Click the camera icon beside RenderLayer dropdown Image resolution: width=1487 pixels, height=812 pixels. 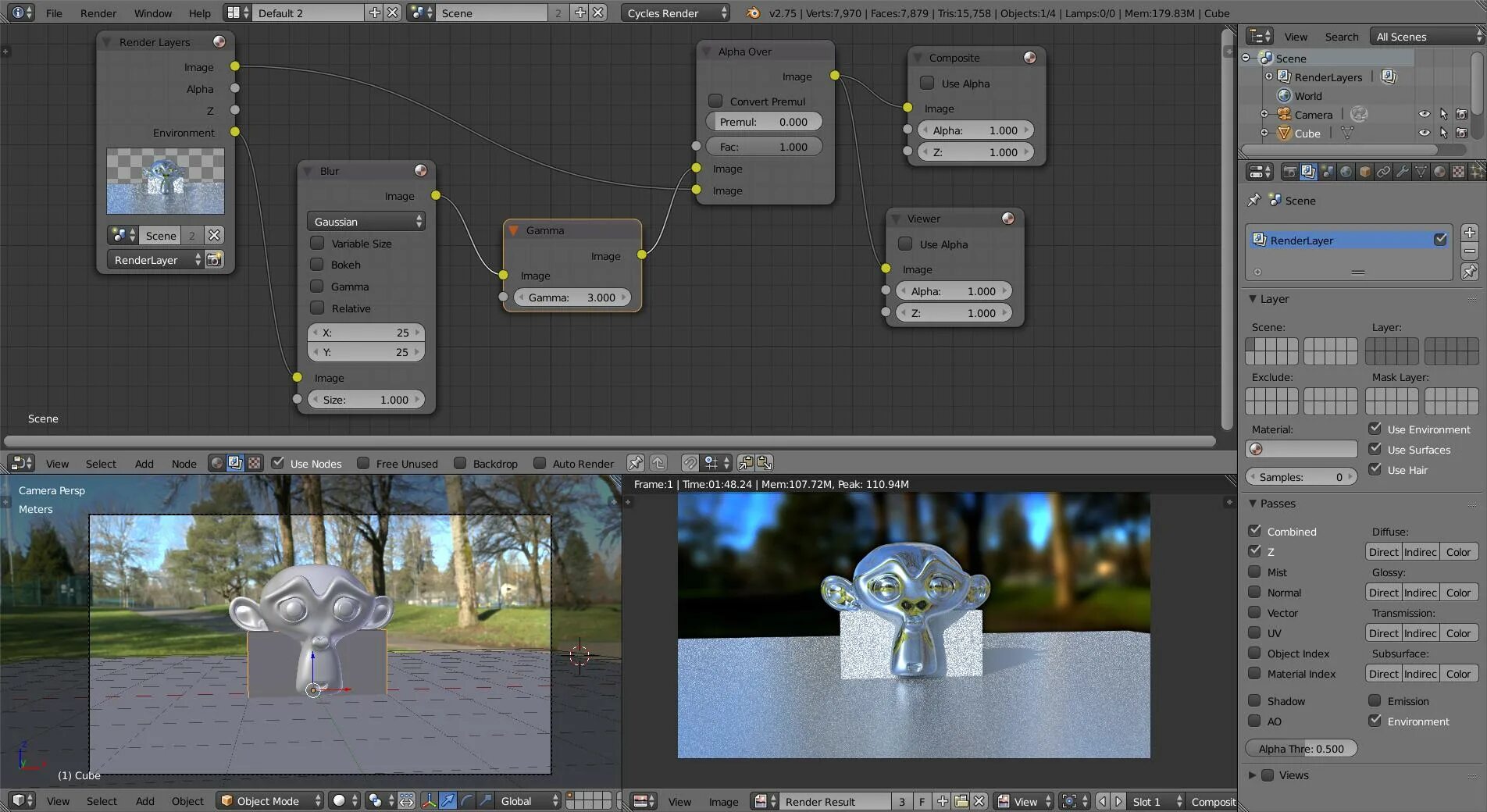[214, 260]
